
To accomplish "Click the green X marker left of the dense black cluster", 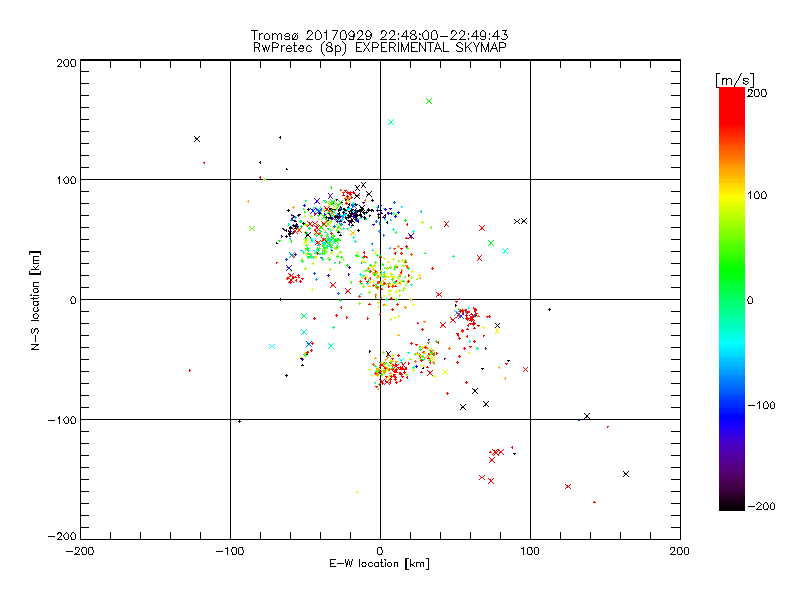I will tap(252, 229).
